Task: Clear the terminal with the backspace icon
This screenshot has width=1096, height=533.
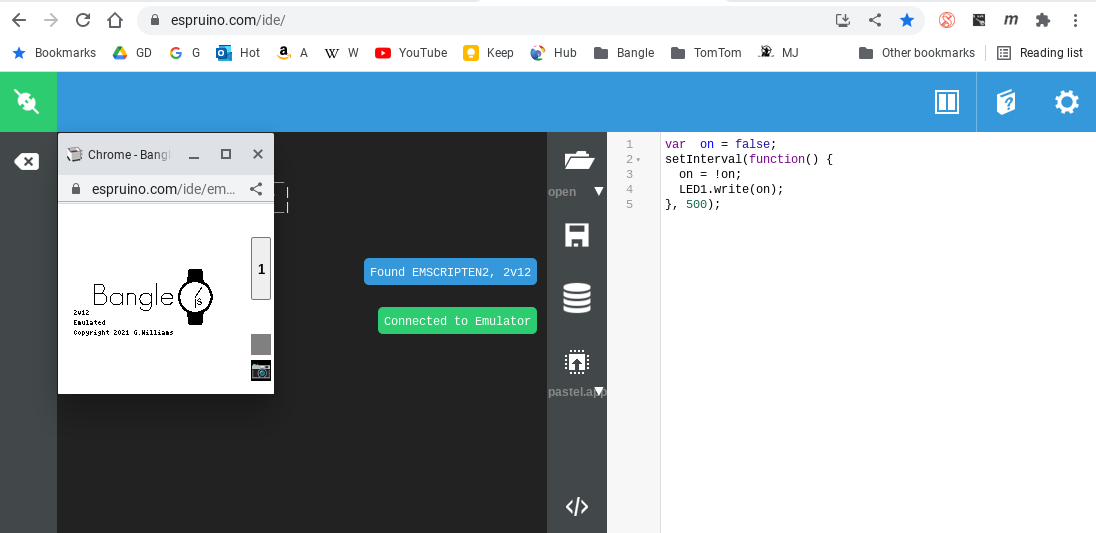Action: coord(27,161)
